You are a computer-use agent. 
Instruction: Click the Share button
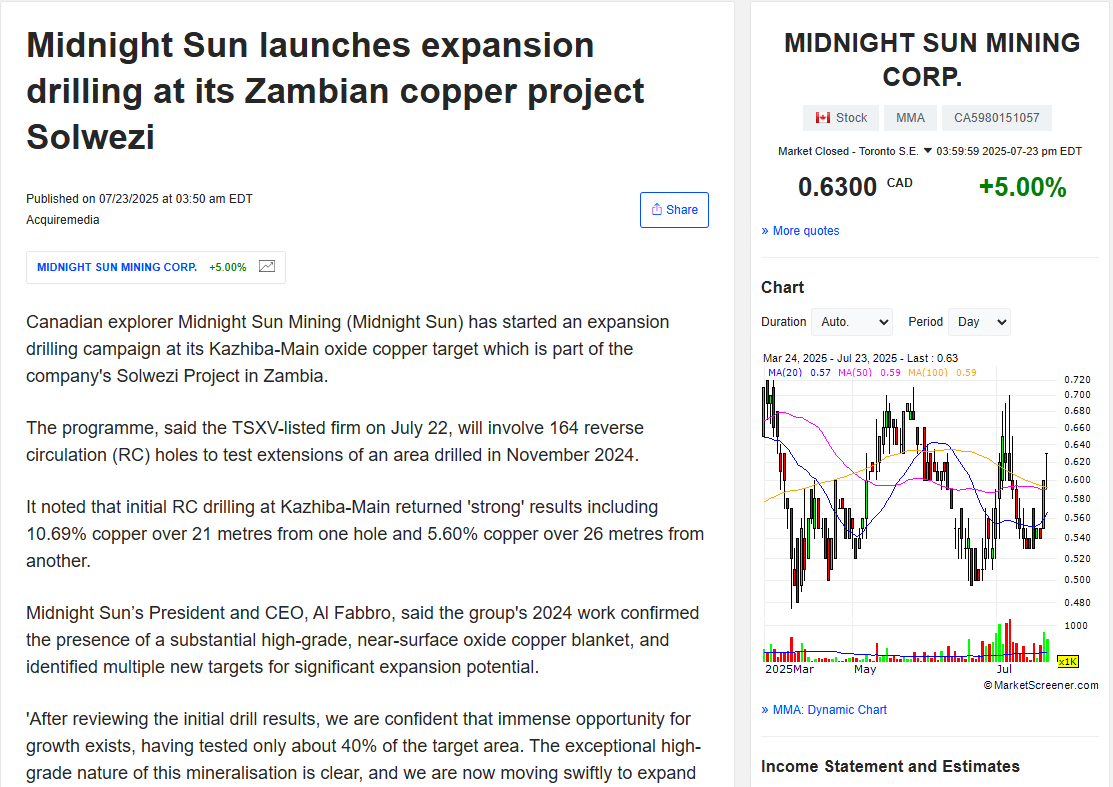674,210
